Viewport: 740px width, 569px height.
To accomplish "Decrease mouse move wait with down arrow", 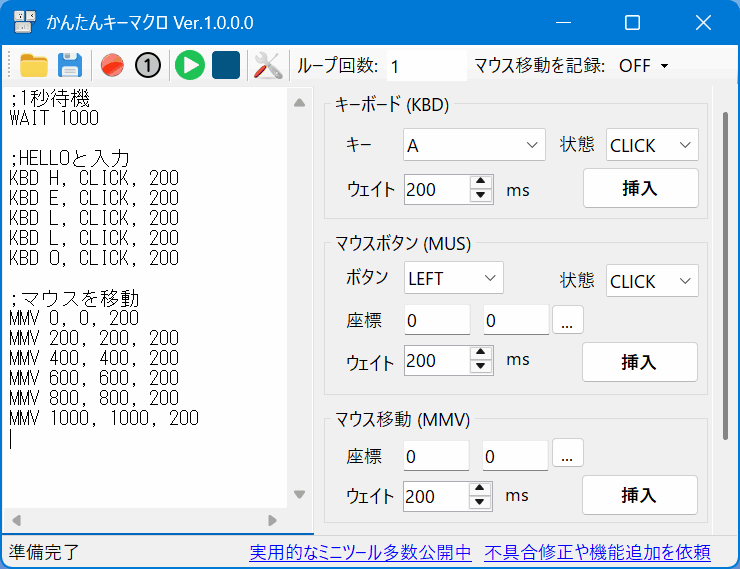I will [x=480, y=502].
